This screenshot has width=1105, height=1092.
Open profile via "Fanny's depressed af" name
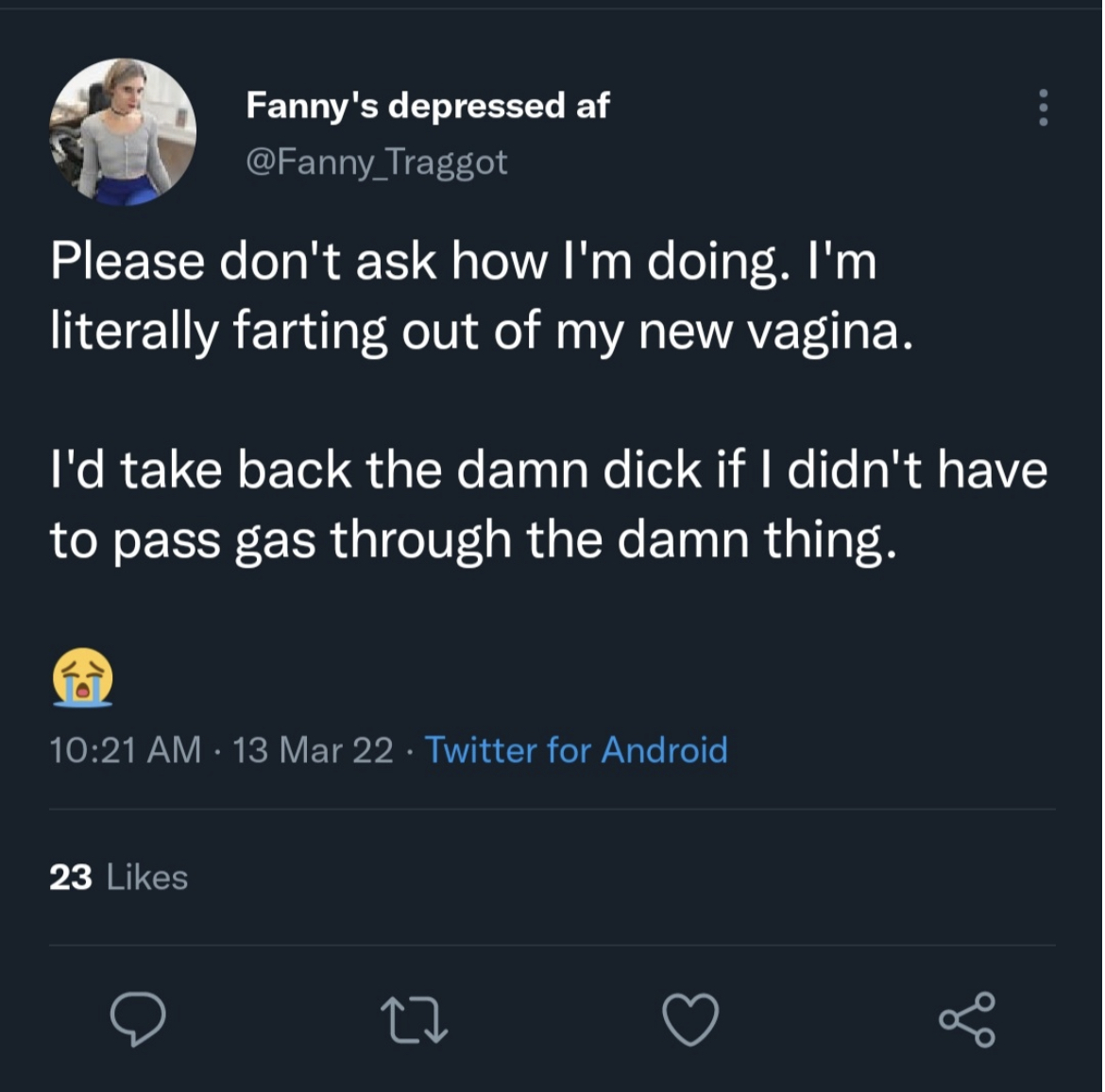pos(428,105)
